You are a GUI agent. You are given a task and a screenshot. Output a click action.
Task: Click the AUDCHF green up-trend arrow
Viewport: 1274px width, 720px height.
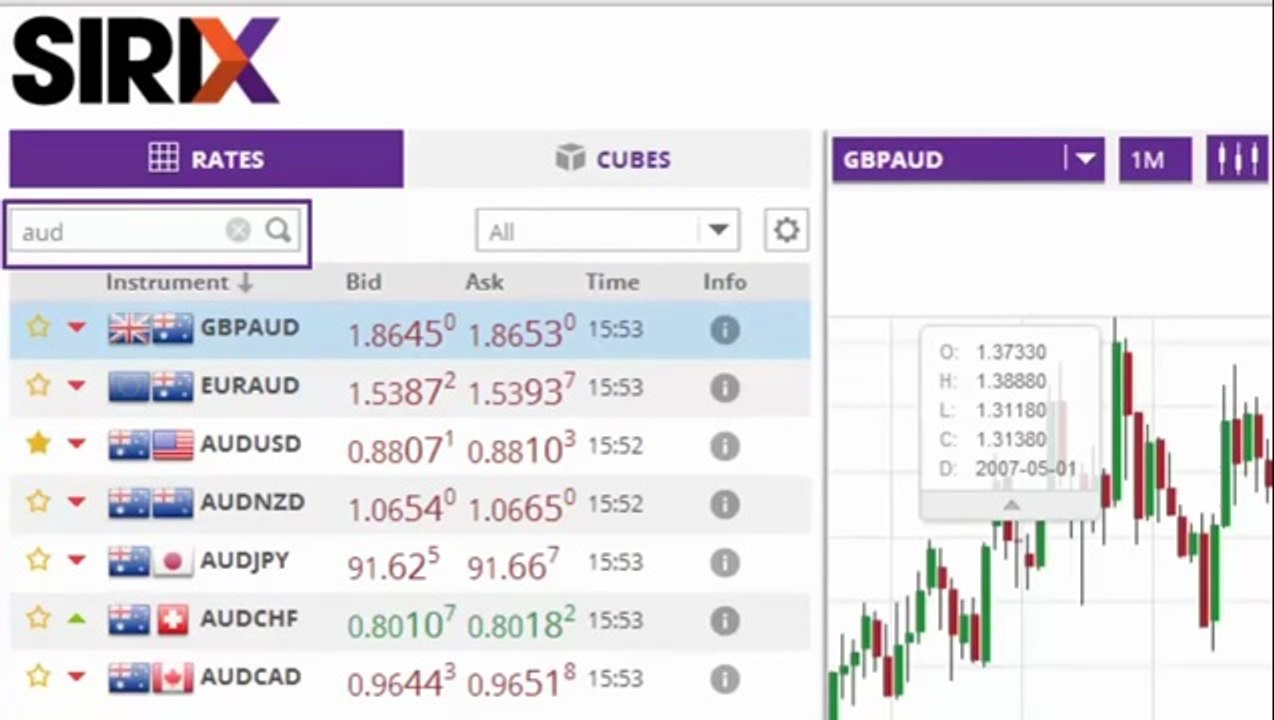(77, 619)
